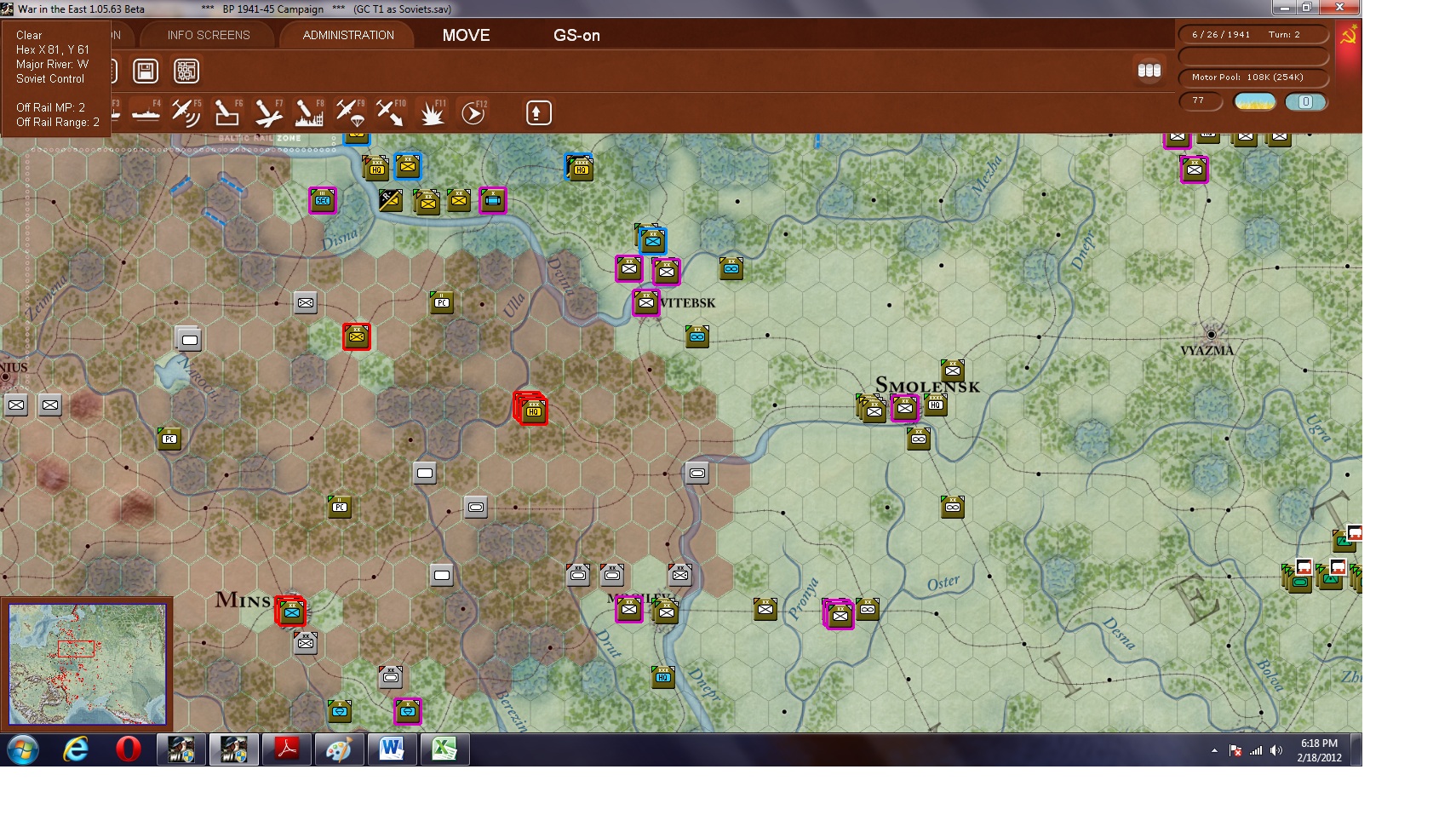Select the PC counter near the Ulla river
Screen dimensions: 1456x821
(441, 301)
